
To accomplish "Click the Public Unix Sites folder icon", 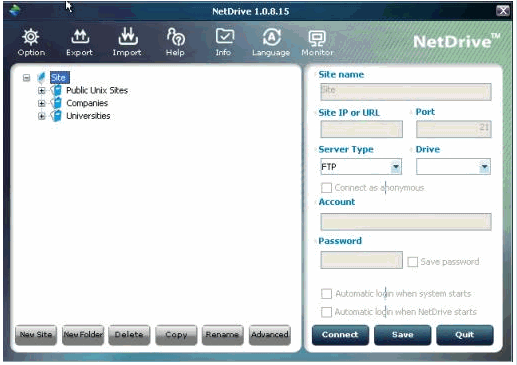I will [x=56, y=90].
